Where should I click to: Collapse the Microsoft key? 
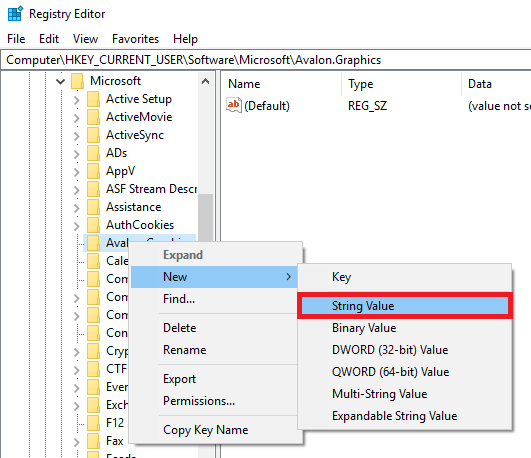click(x=61, y=81)
